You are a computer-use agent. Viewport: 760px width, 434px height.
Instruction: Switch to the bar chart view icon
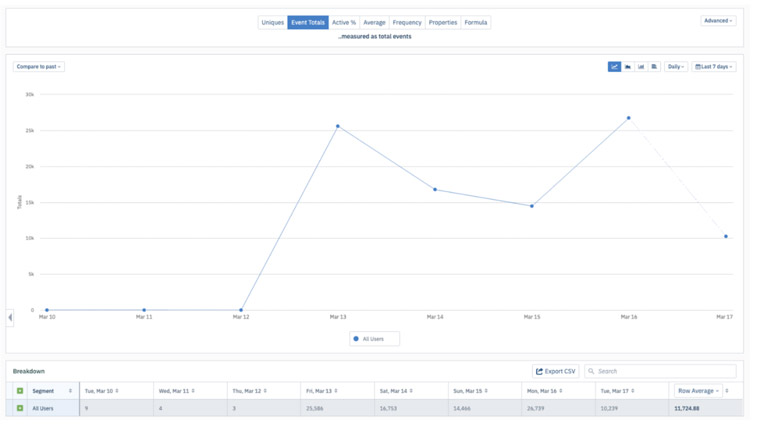pos(641,67)
